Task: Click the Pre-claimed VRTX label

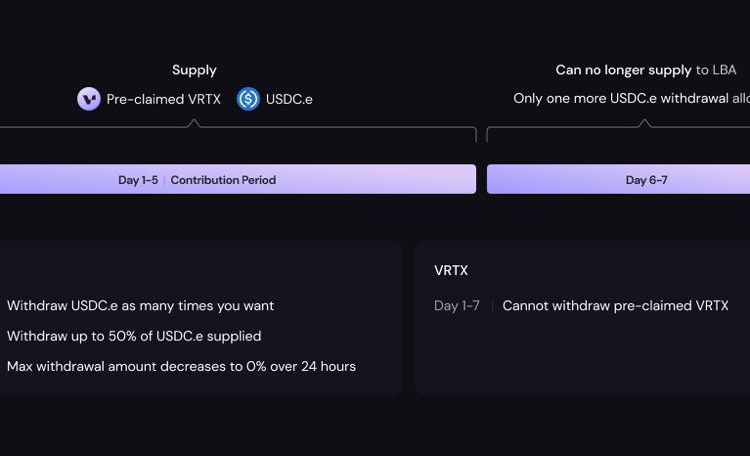Action: (x=163, y=99)
